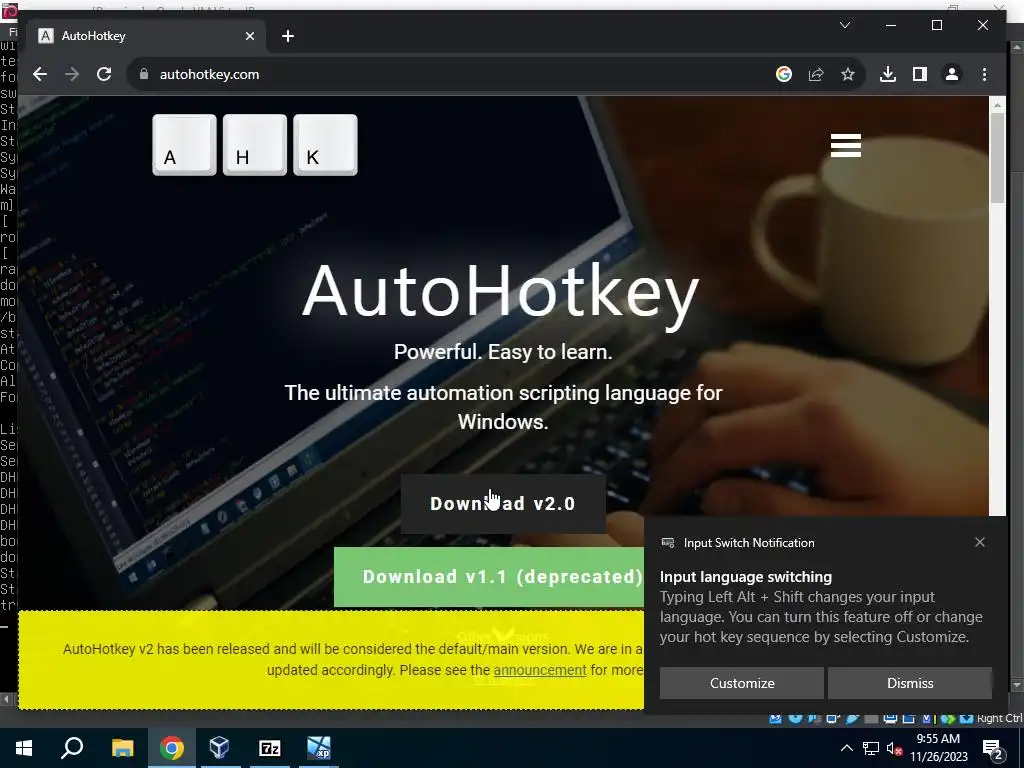Viewport: 1024px width, 768px height.
Task: Click the H keycap in the AHK logo
Action: point(255,145)
